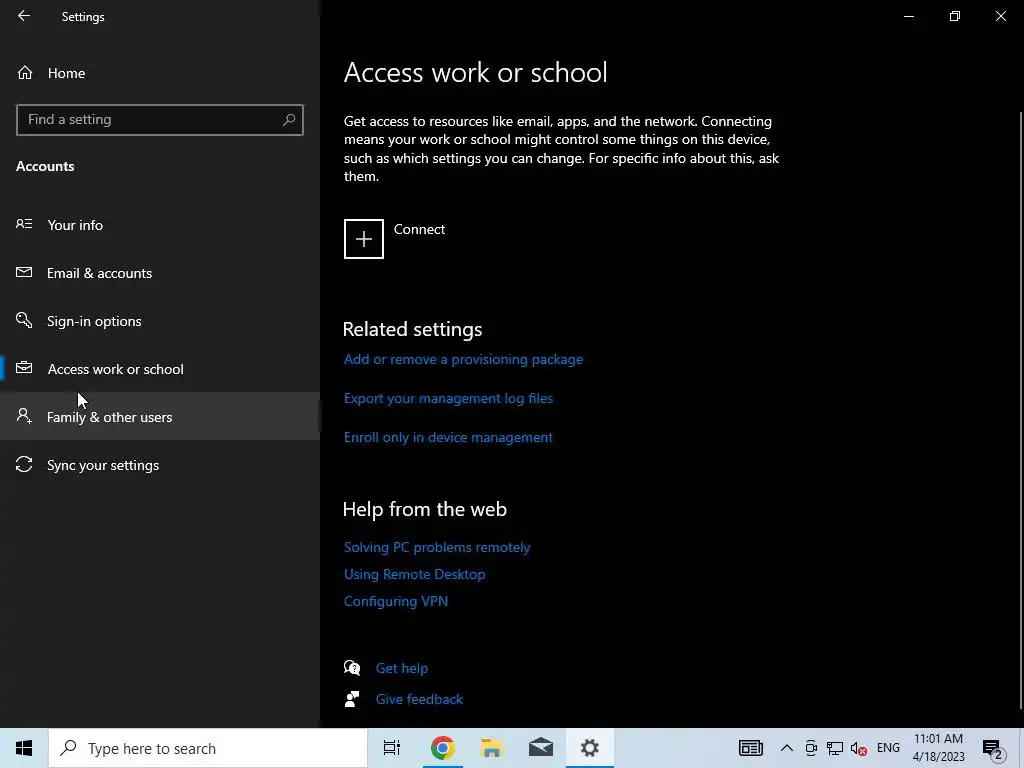Click the magnifier icon in Find a setting
The width and height of the screenshot is (1024, 768).
[x=289, y=120]
